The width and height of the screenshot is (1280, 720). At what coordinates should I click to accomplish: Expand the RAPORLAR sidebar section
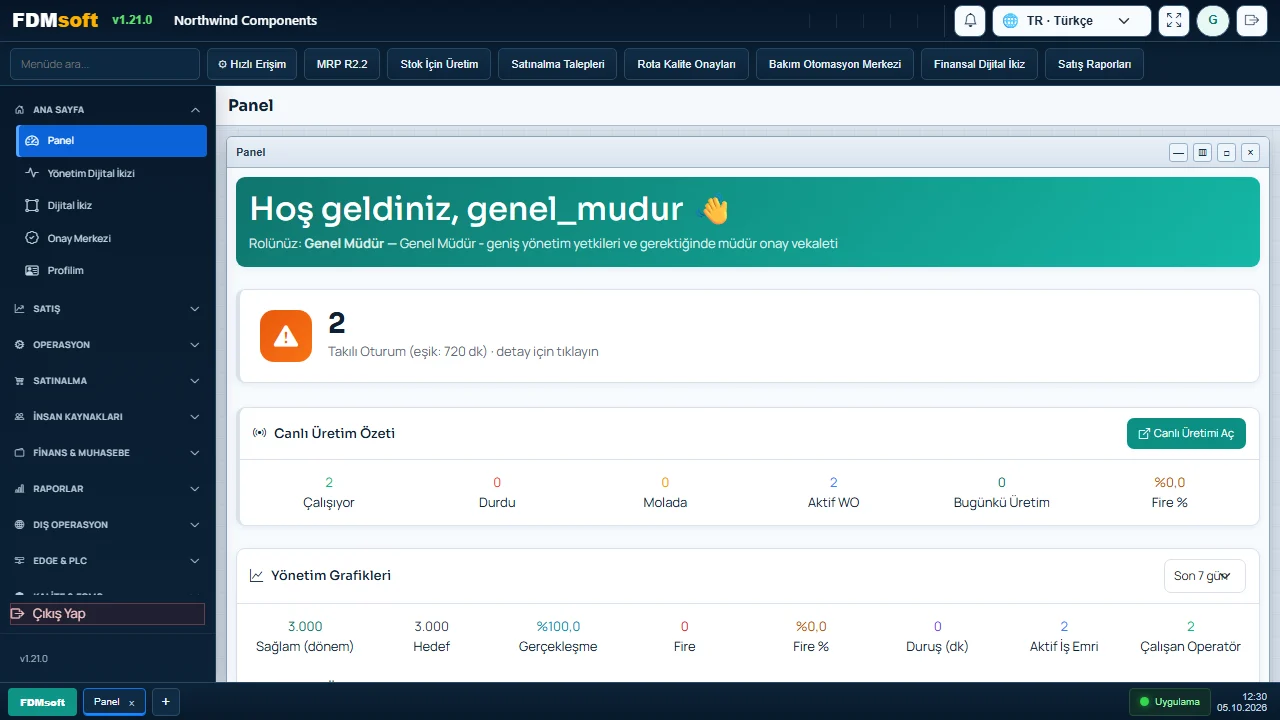[108, 489]
